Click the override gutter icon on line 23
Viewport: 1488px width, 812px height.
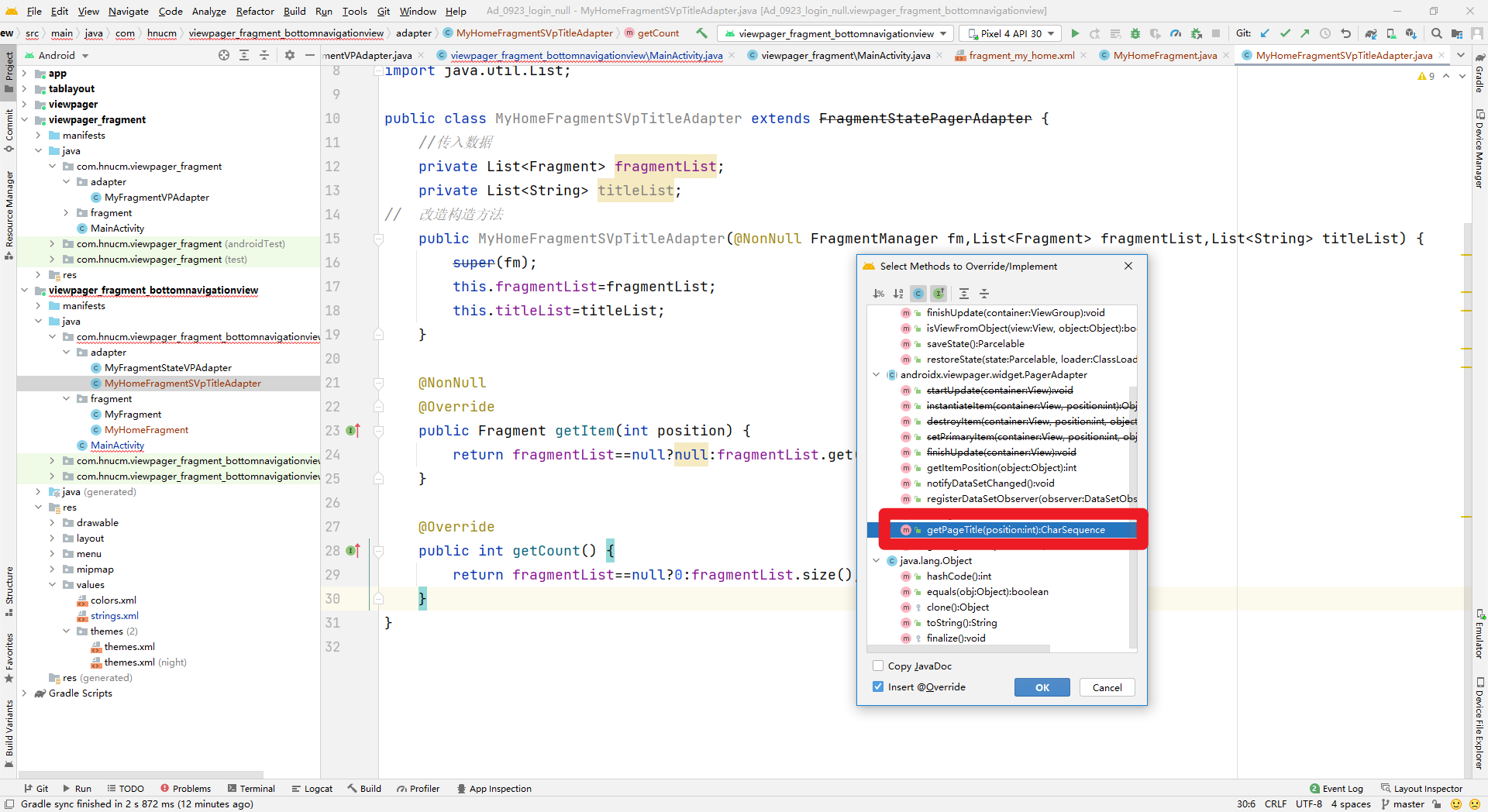click(x=353, y=431)
